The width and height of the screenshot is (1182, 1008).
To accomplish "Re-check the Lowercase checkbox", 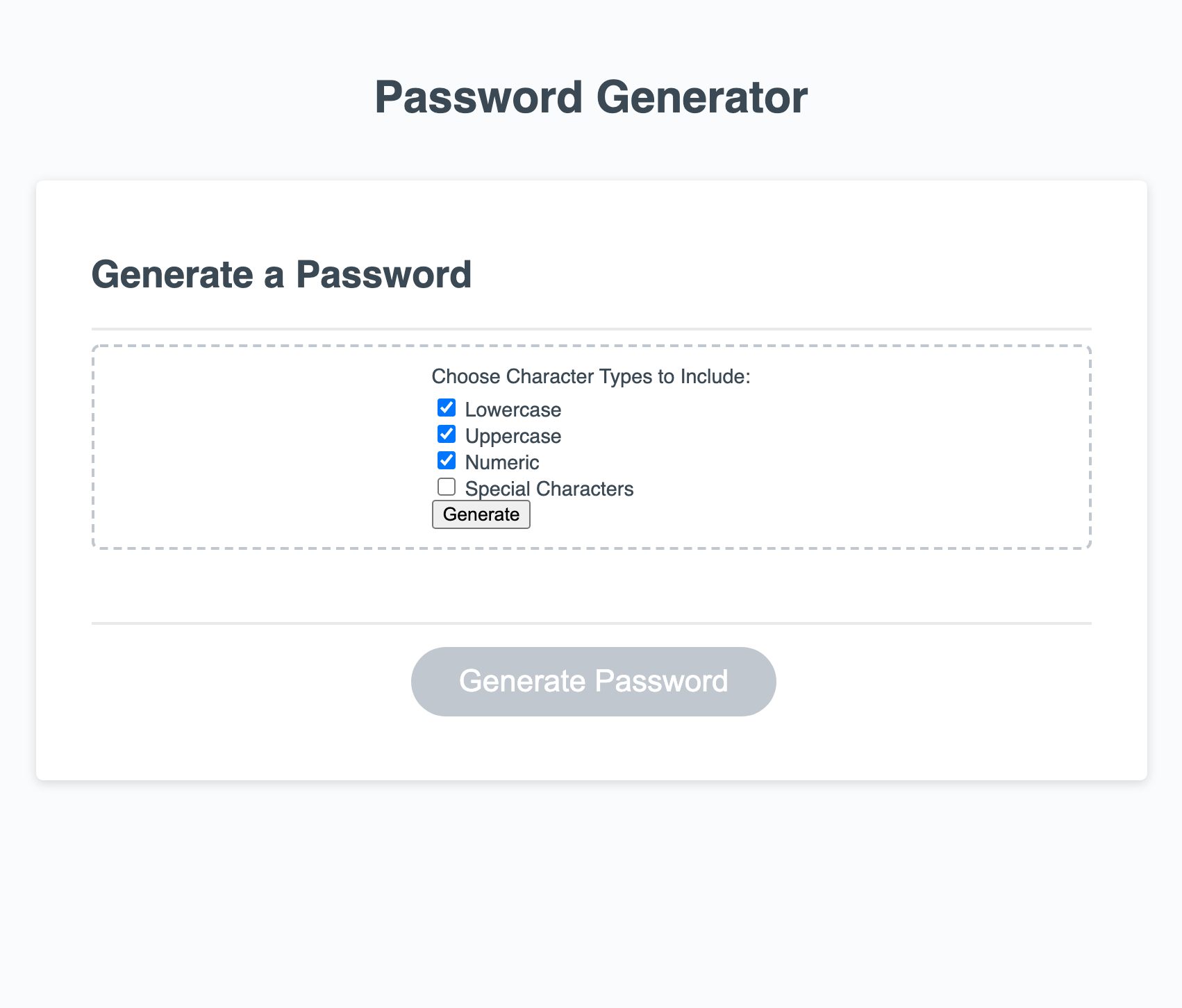I will coord(447,408).
